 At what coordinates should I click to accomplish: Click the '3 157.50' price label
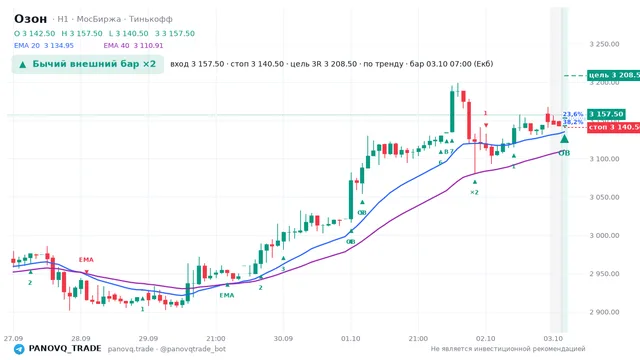[606, 114]
